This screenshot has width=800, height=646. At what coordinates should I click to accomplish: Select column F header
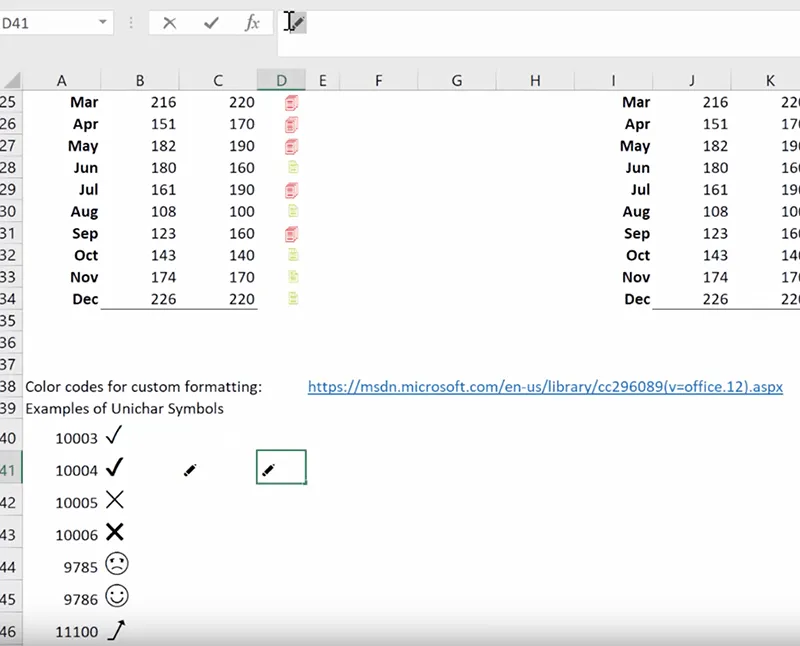point(378,80)
